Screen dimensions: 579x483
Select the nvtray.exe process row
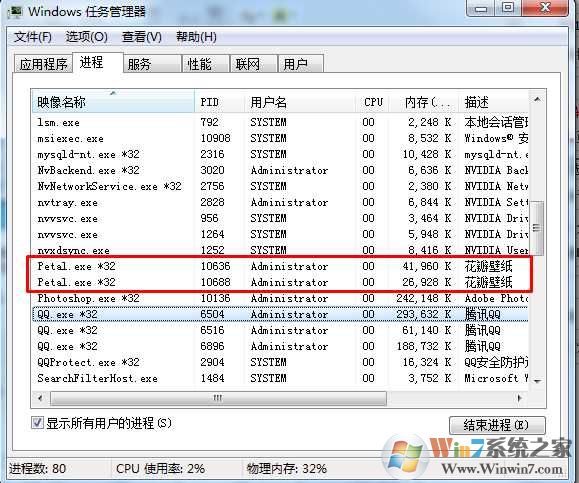point(280,202)
